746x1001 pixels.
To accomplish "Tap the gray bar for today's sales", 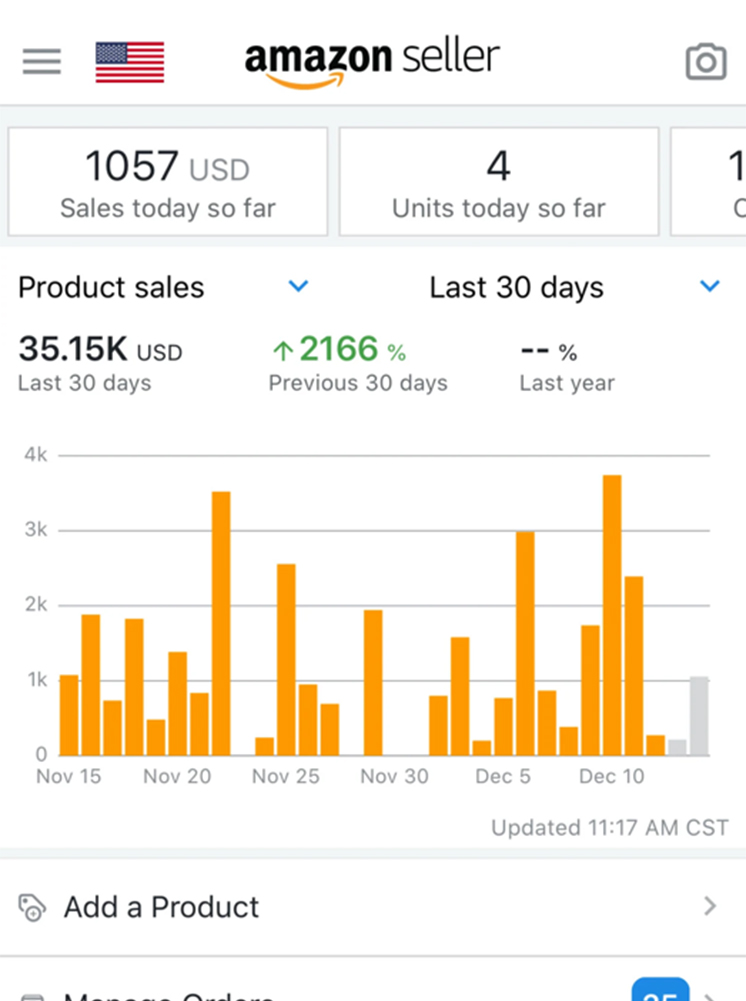I will [699, 716].
